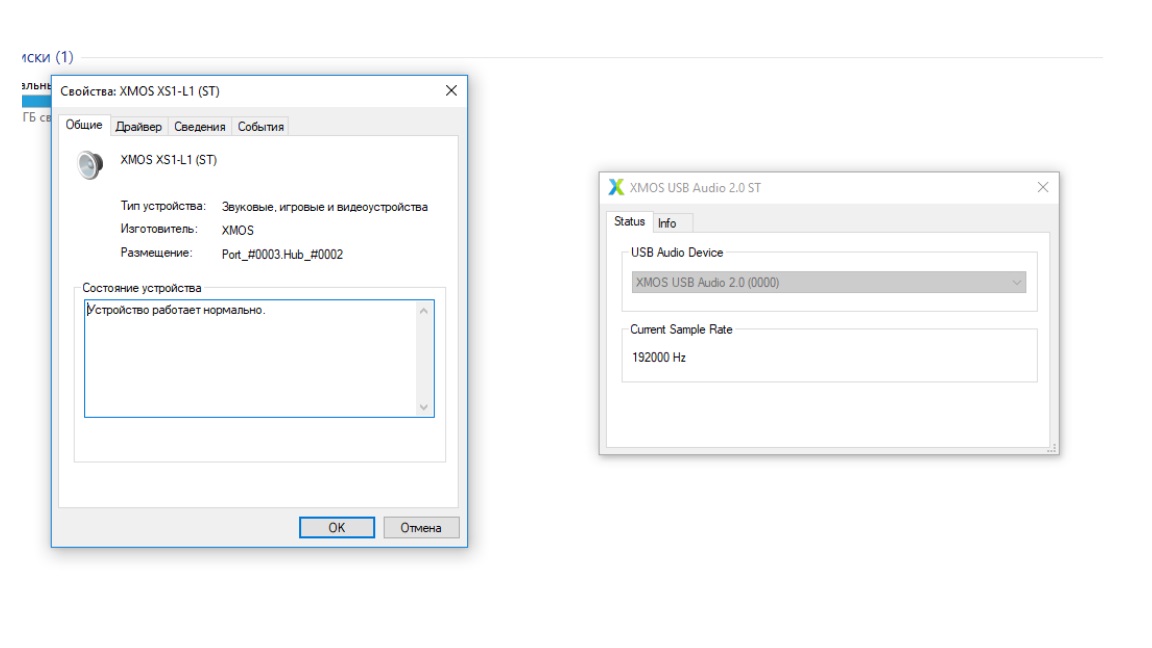Confirm with the OK button
The image size is (1152, 648).
click(x=336, y=528)
